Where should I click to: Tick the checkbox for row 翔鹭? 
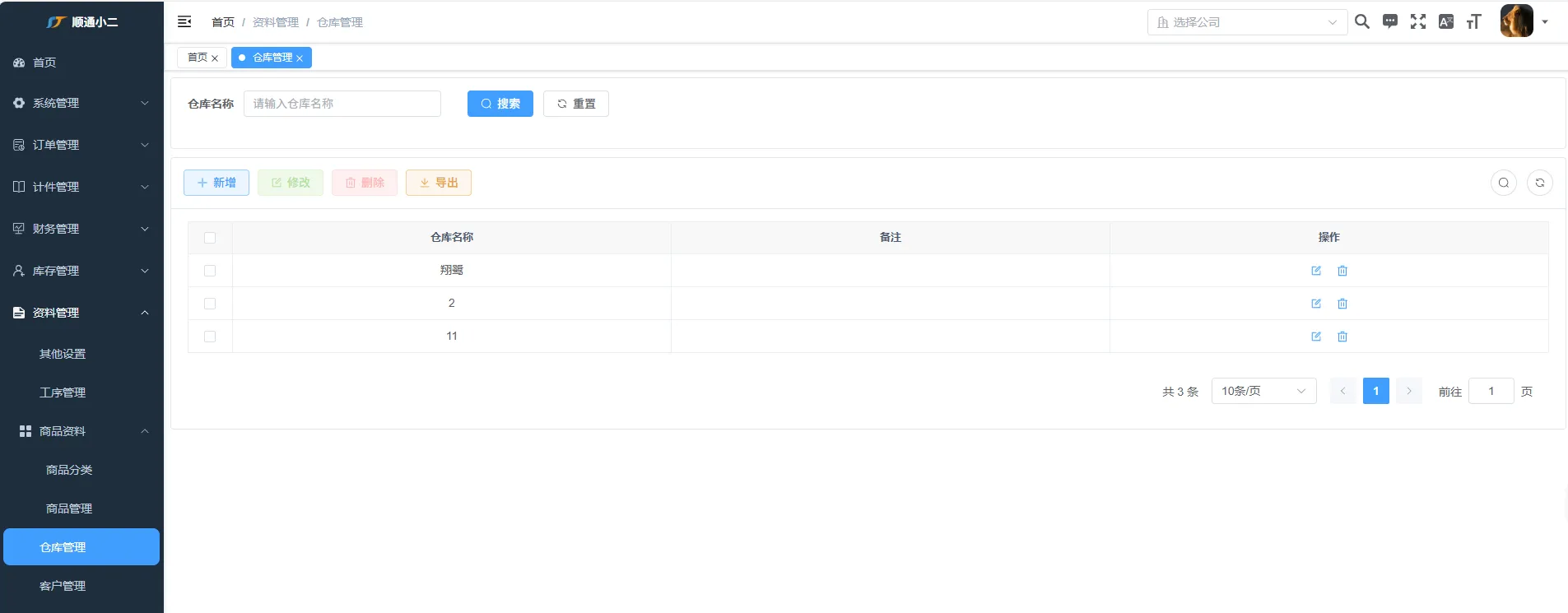coord(210,271)
